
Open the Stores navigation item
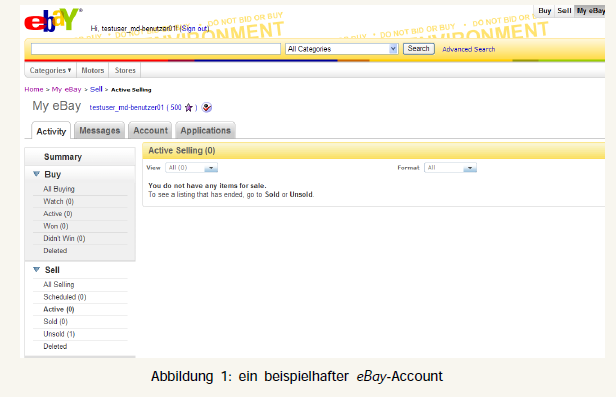click(125, 70)
